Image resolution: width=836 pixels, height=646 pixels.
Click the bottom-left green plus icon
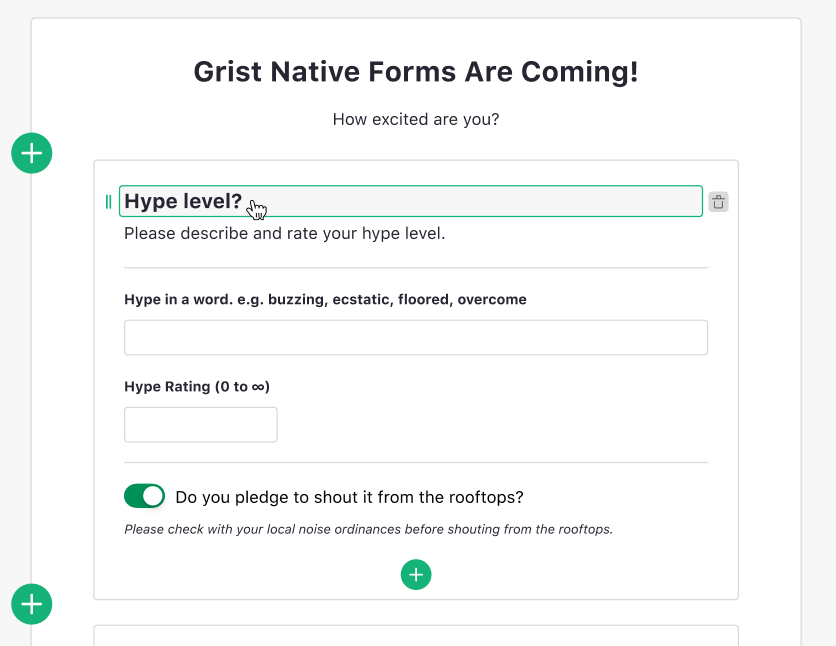click(x=31, y=604)
